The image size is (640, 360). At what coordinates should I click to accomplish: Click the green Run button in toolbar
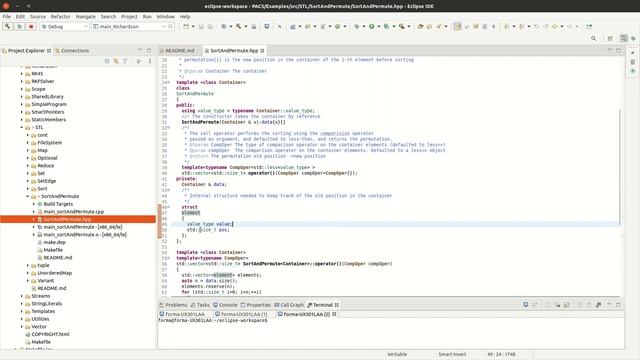(x=371, y=27)
